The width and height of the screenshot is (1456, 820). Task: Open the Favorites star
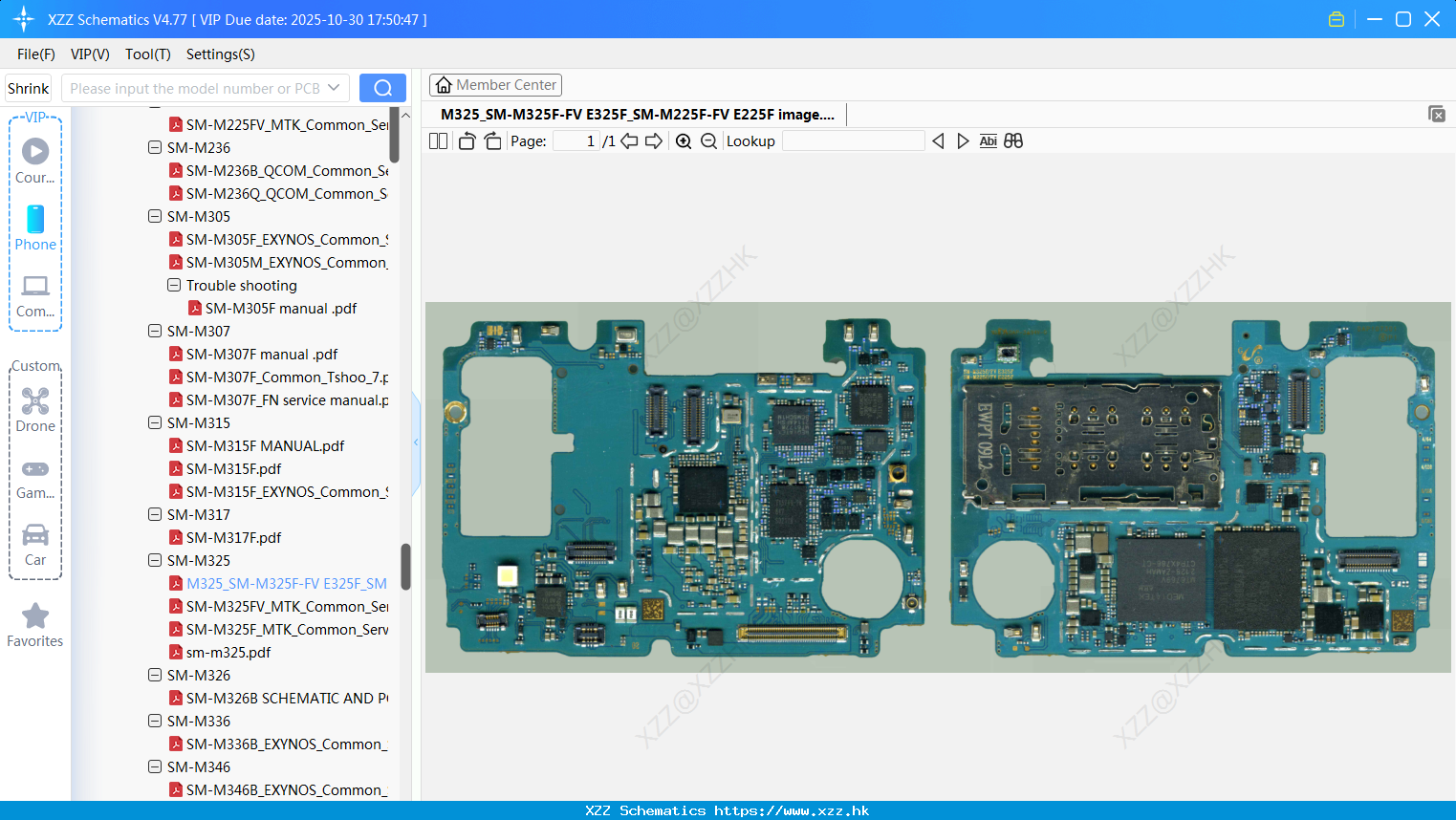35,626
